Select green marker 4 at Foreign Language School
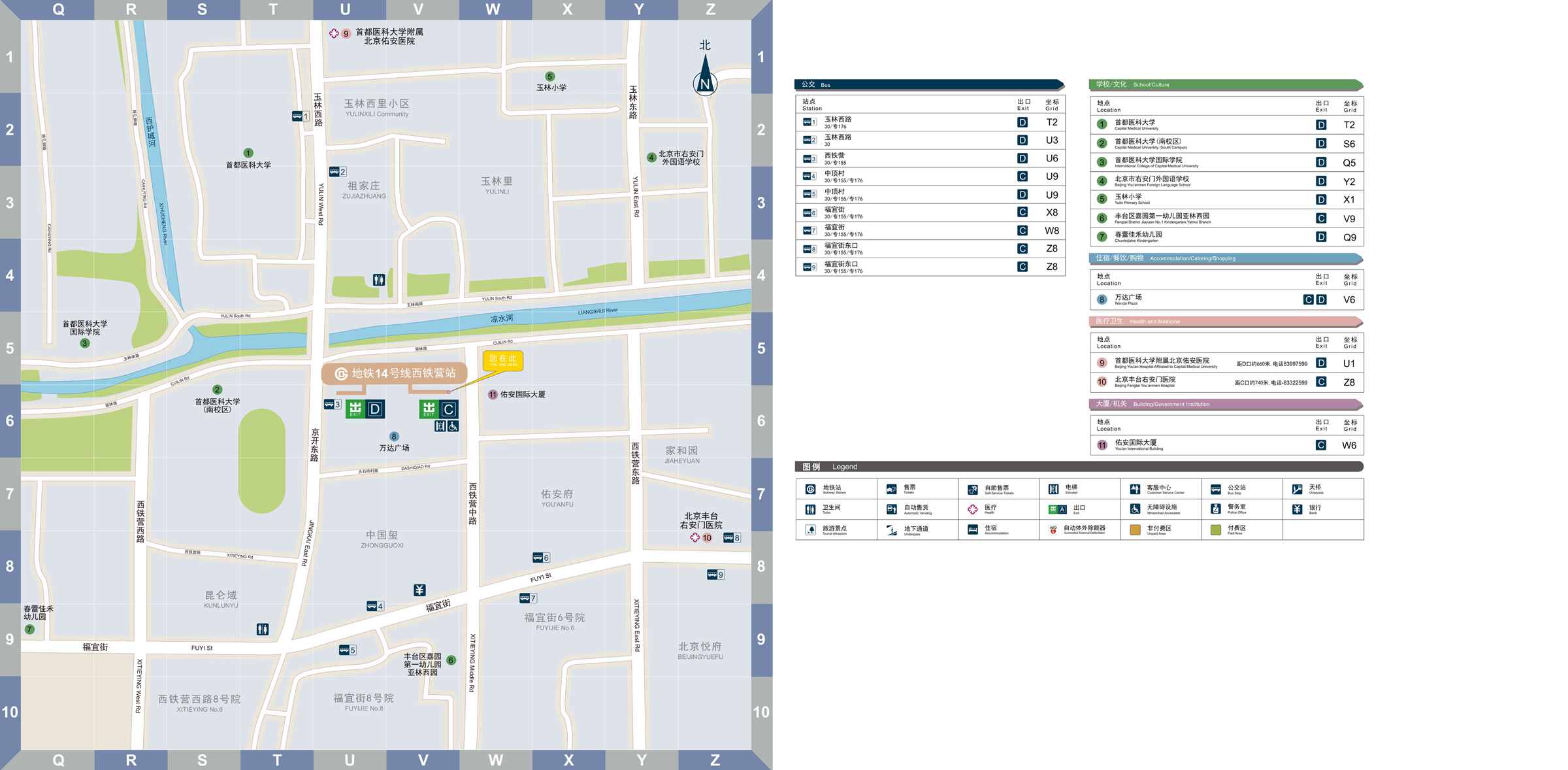The image size is (1568, 770). coord(651,158)
